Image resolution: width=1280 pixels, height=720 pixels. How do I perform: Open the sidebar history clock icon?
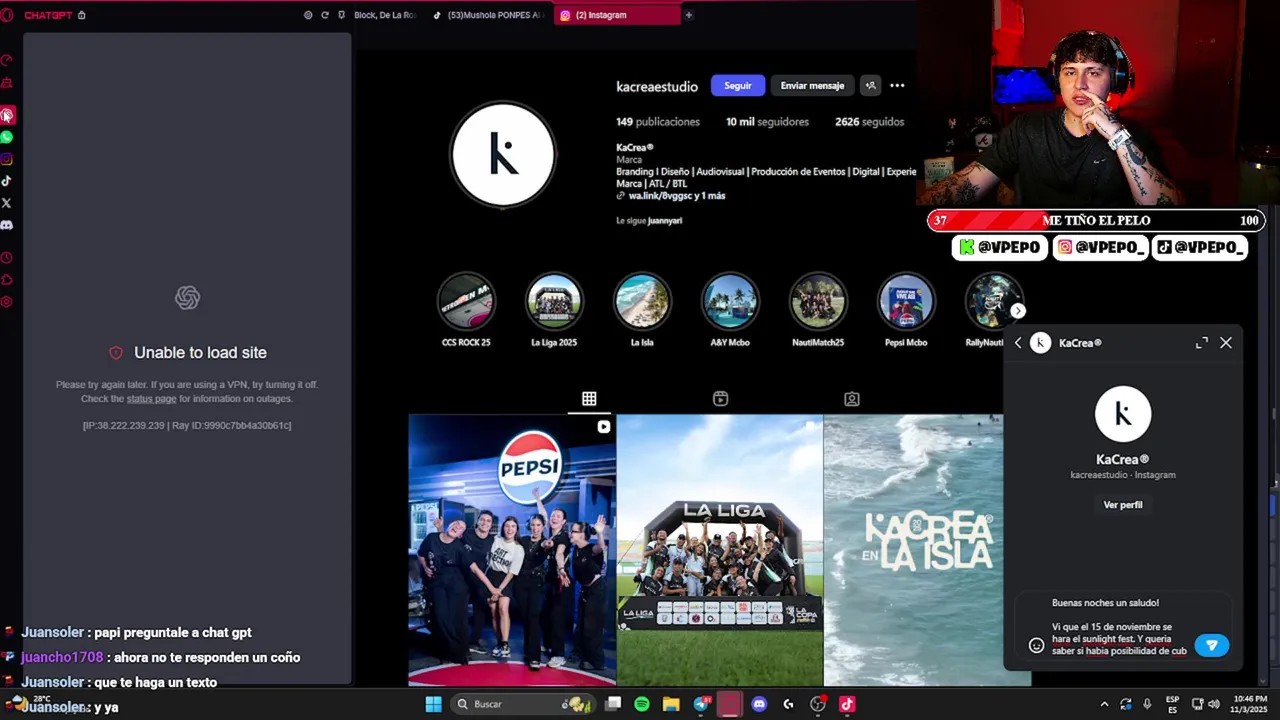6,258
